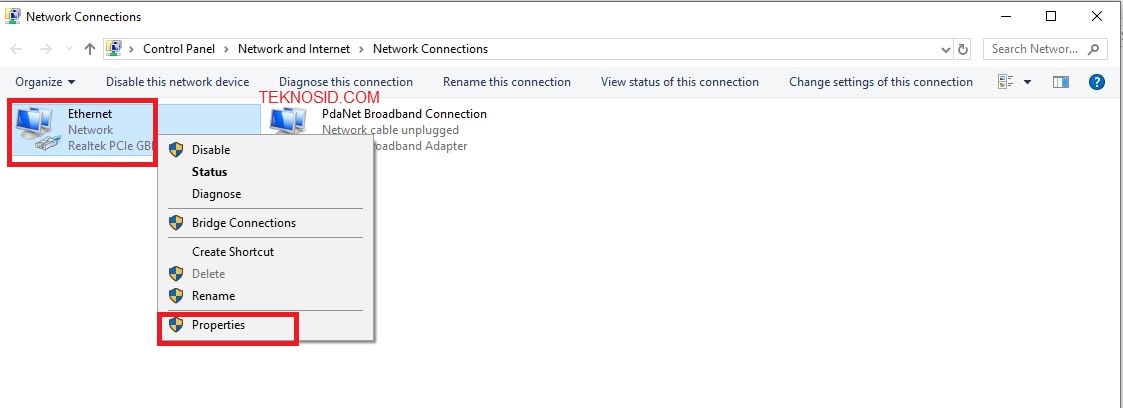Click Change settings of this connection
The width and height of the screenshot is (1123, 408).
(x=881, y=82)
